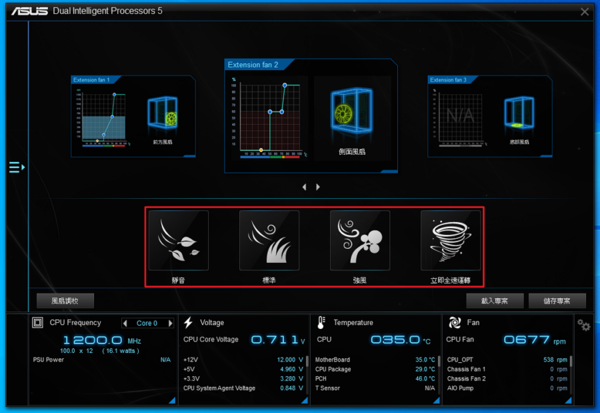Select the Turbo (強風) fan mode icon
The image size is (600, 413).
tap(360, 242)
